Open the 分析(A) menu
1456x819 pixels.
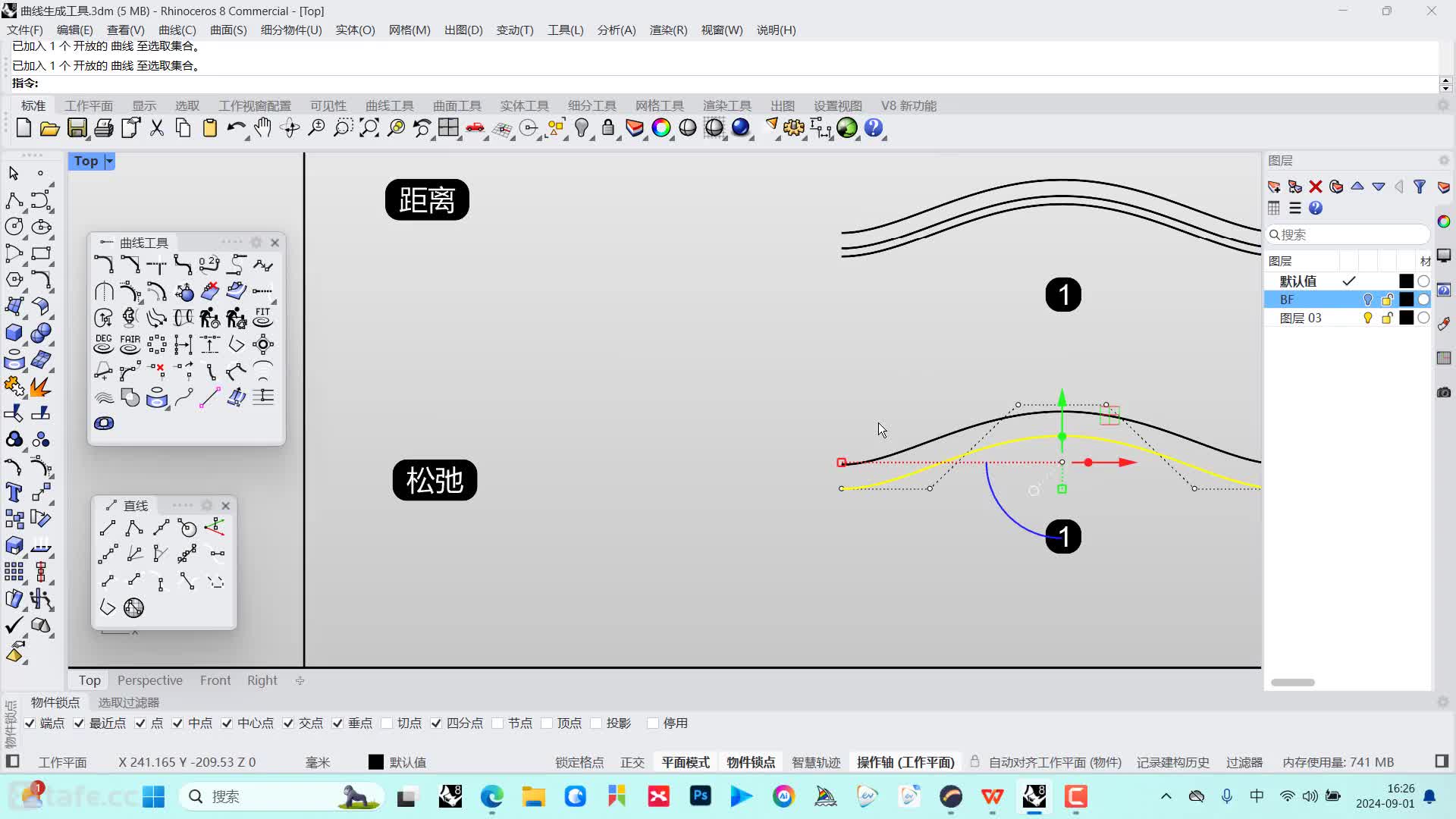point(617,30)
